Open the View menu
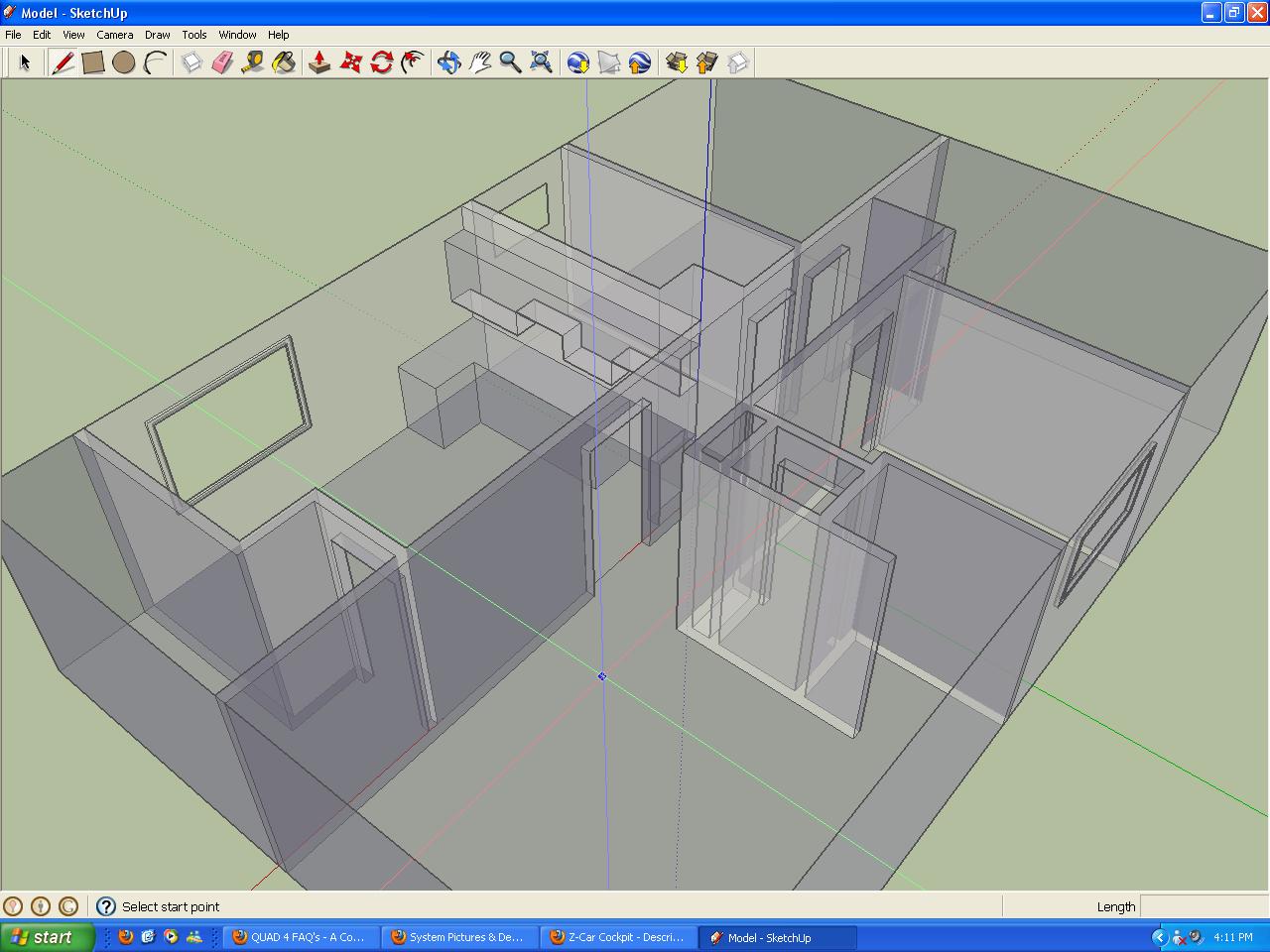The image size is (1270, 952). [x=73, y=35]
